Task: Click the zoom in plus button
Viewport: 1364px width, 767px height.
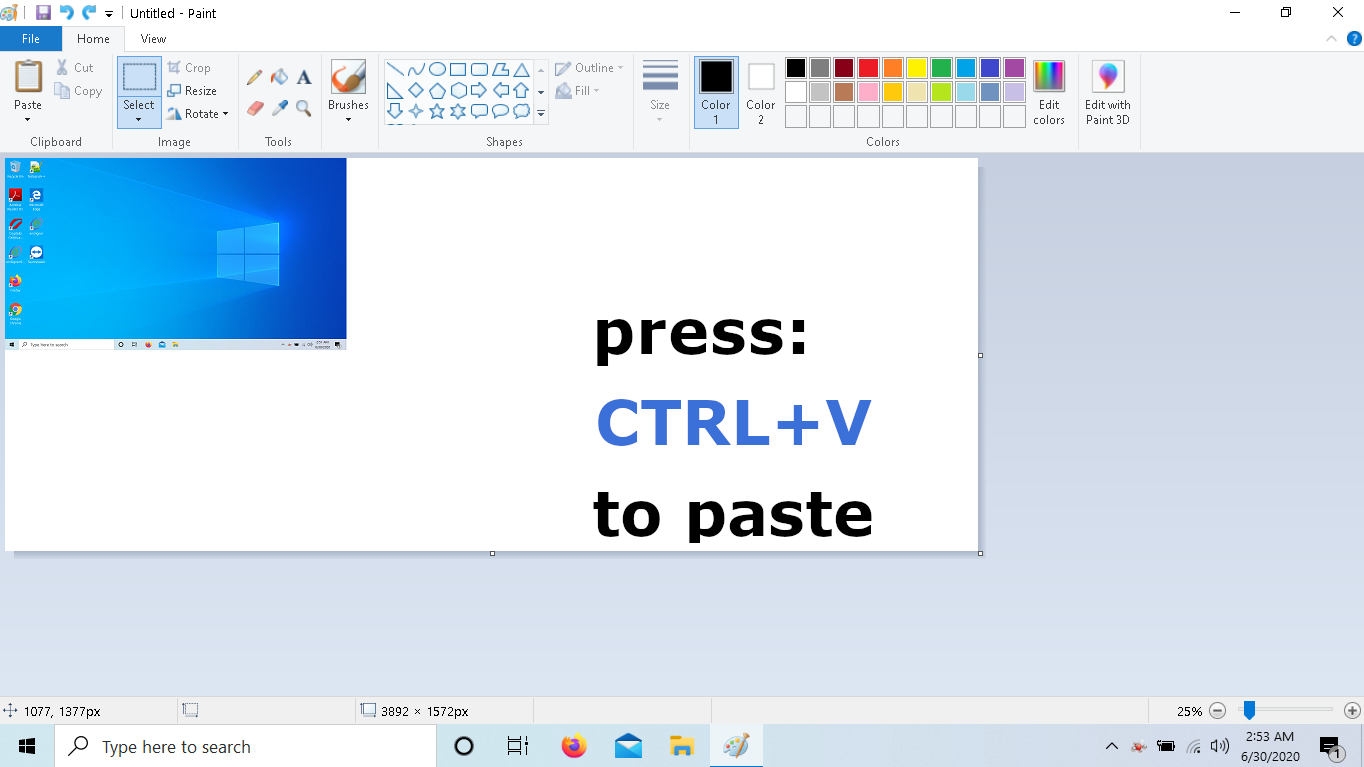Action: coord(1352,711)
